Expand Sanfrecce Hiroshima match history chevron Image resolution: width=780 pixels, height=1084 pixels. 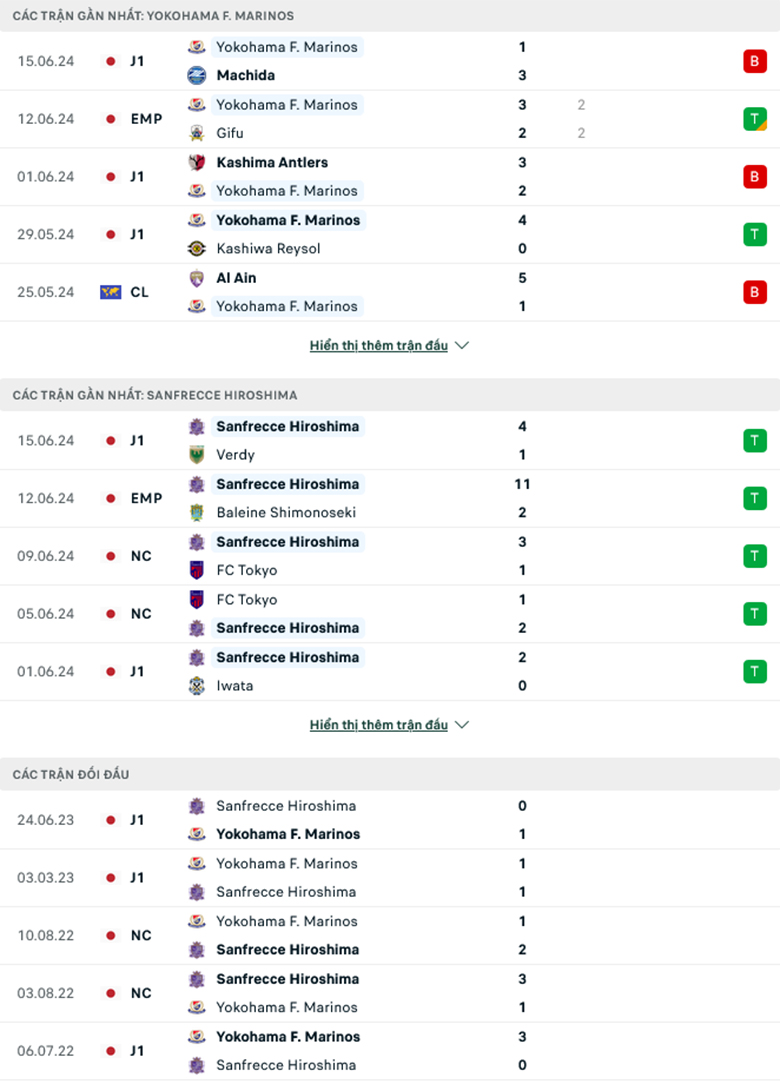pos(461,725)
